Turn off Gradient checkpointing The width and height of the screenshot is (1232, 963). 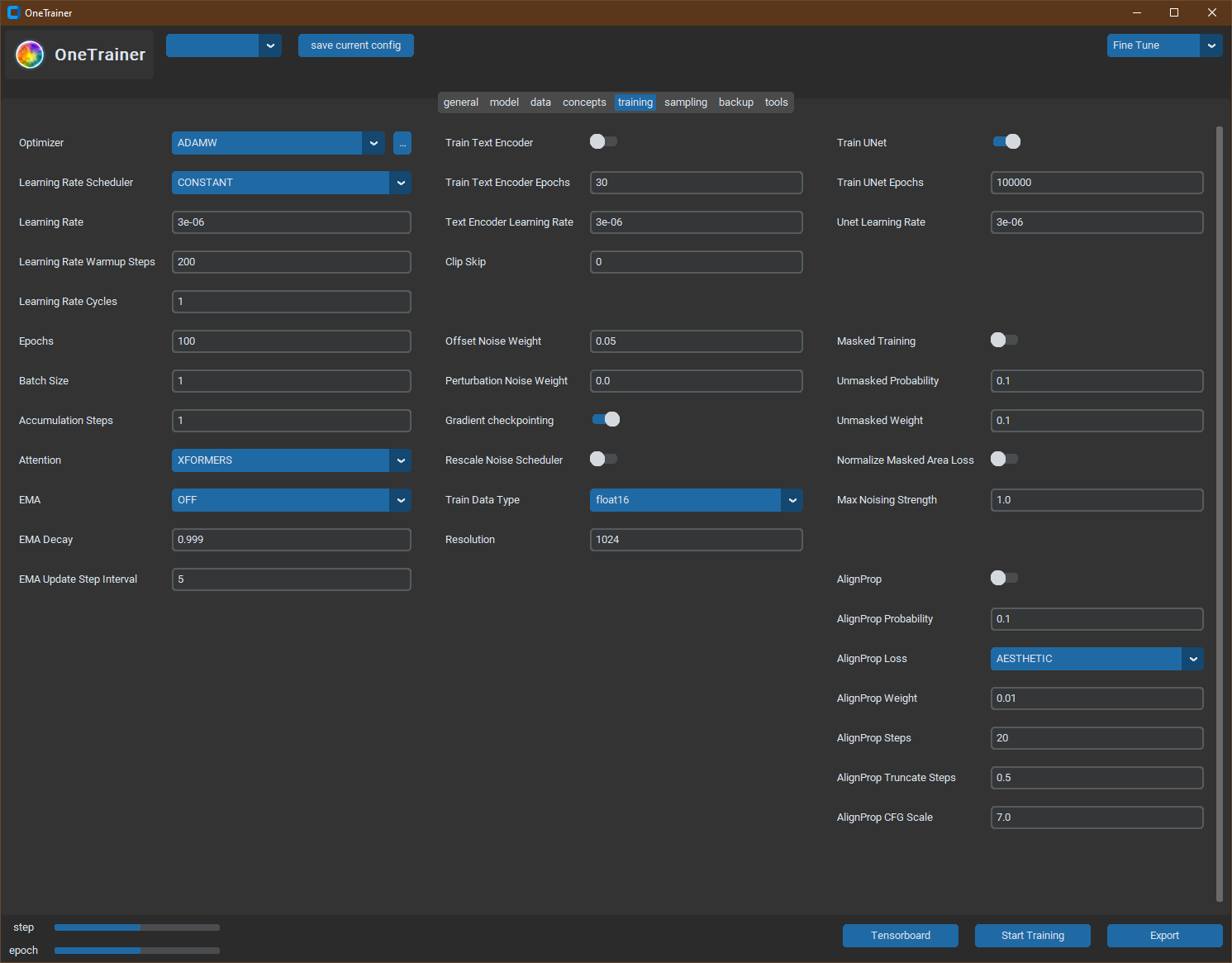605,419
